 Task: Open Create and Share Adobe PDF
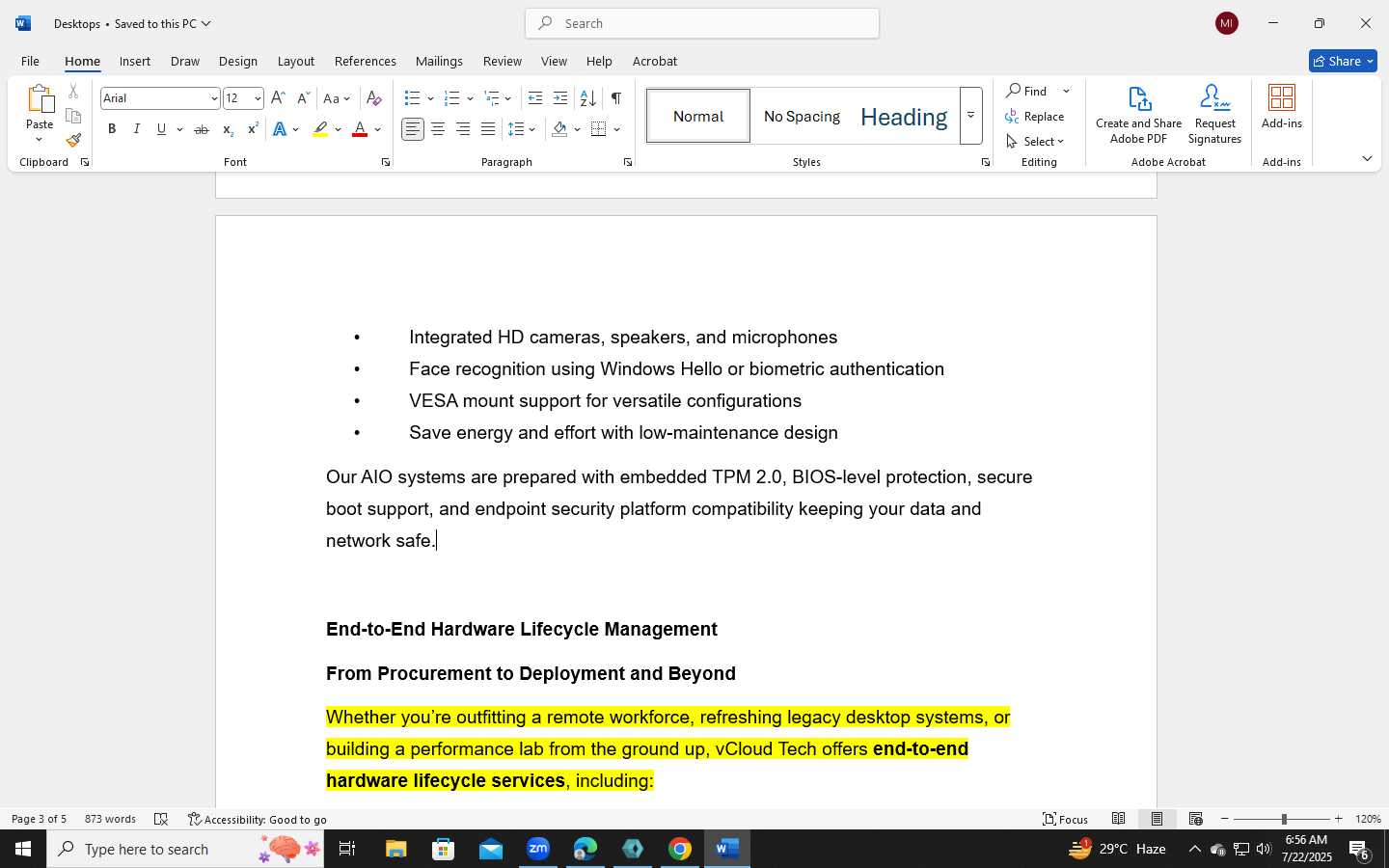click(1139, 115)
